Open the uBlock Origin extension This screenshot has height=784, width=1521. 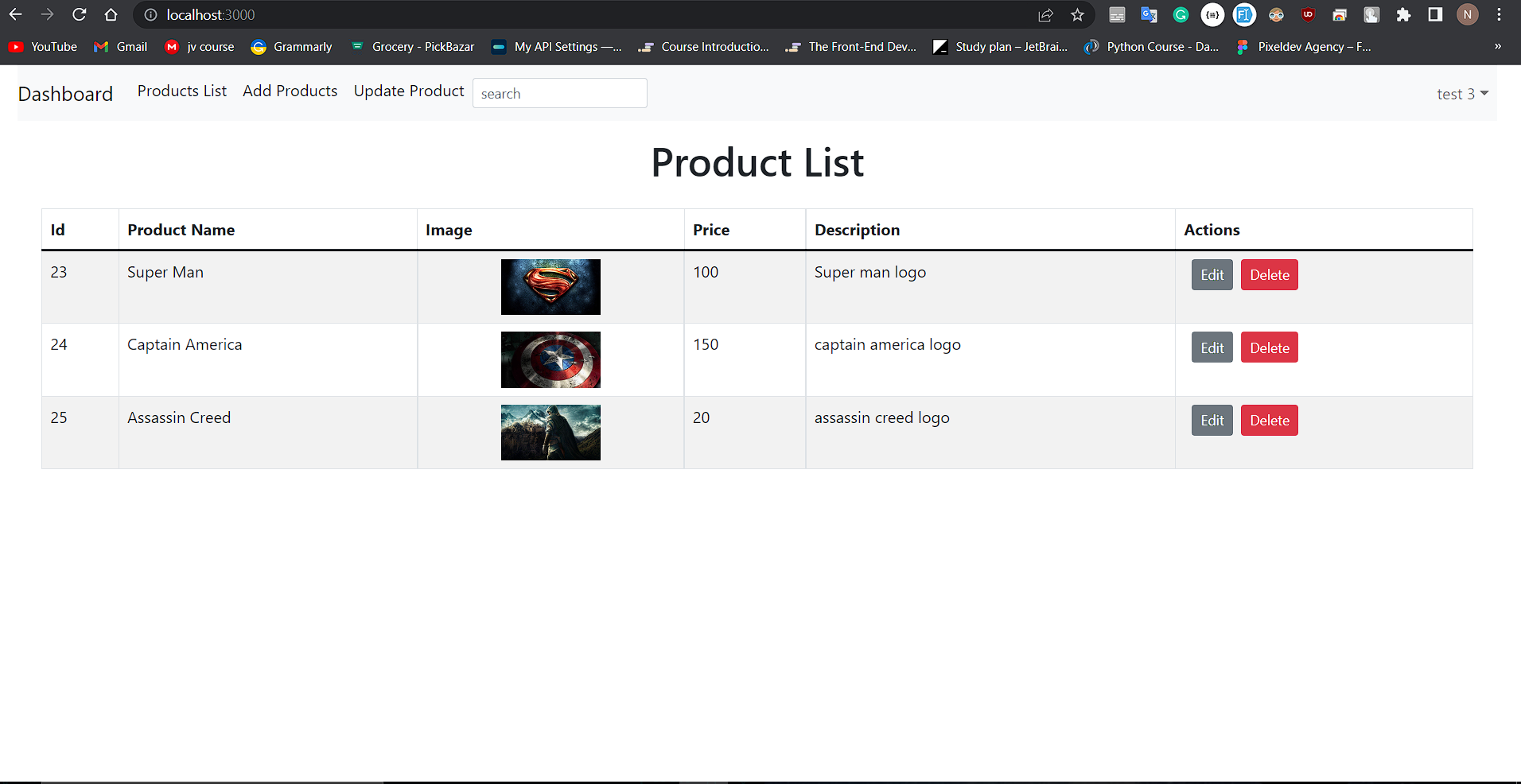(1308, 14)
